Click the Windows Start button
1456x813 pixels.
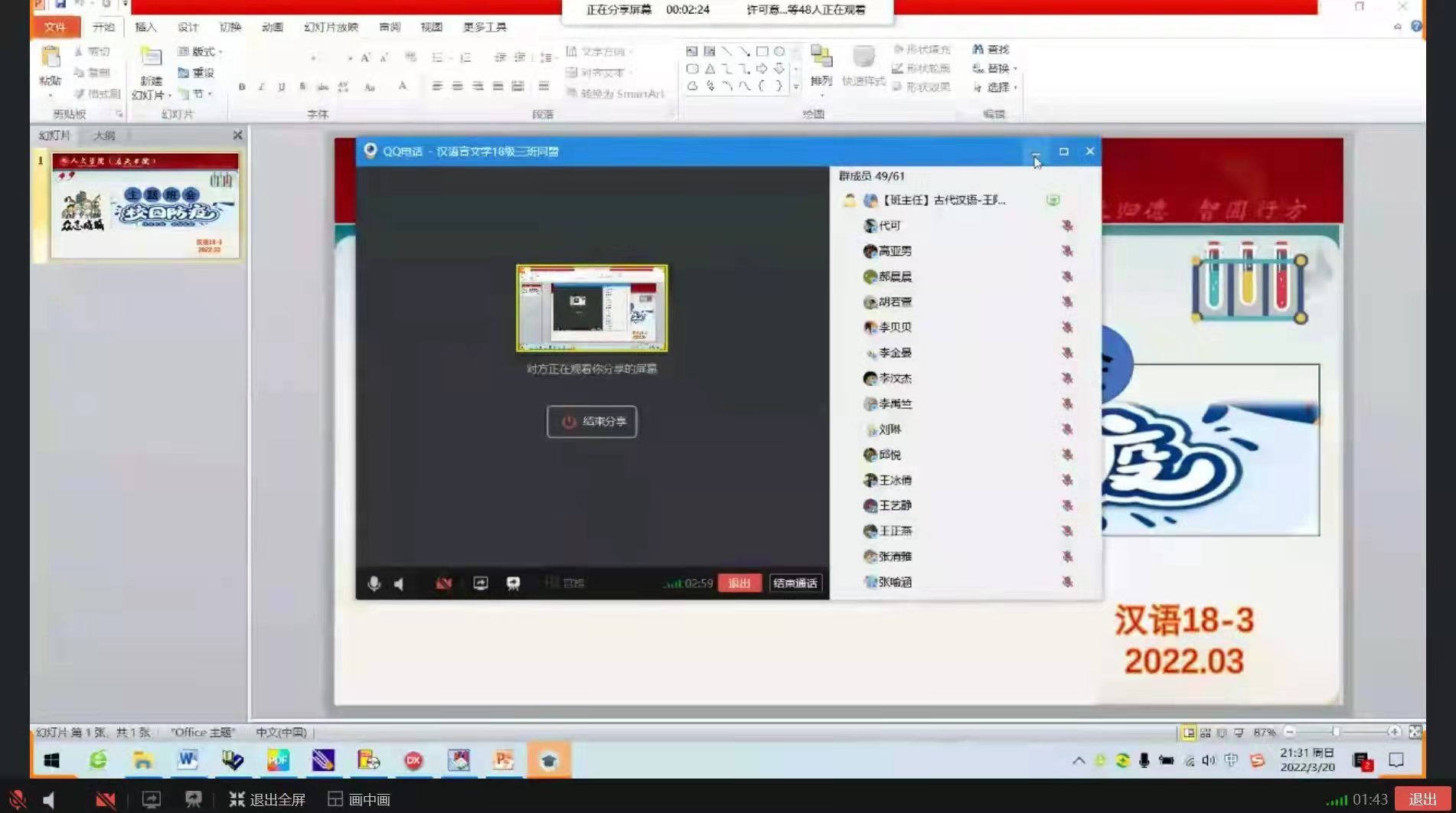(51, 760)
